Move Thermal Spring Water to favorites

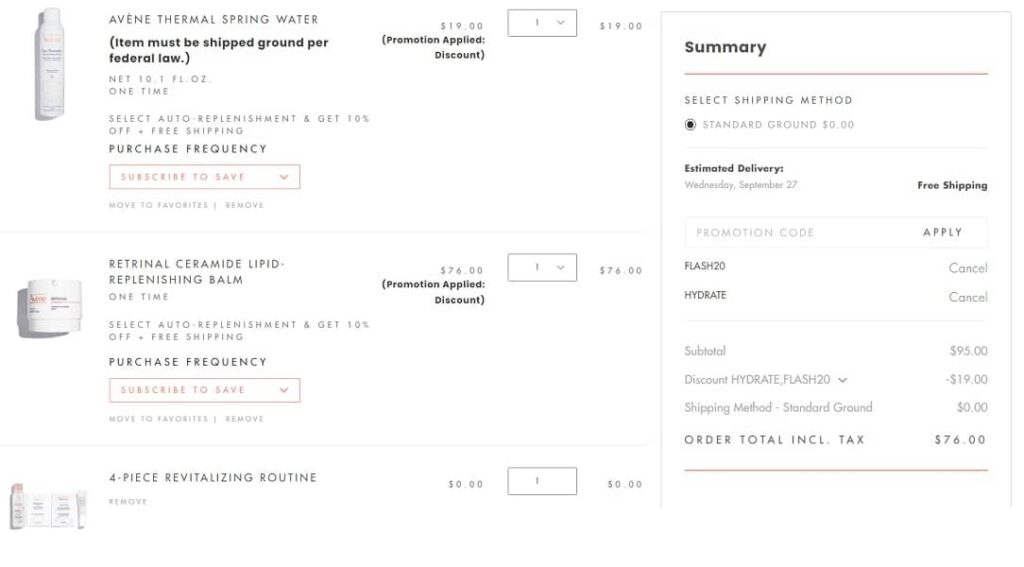click(158, 205)
